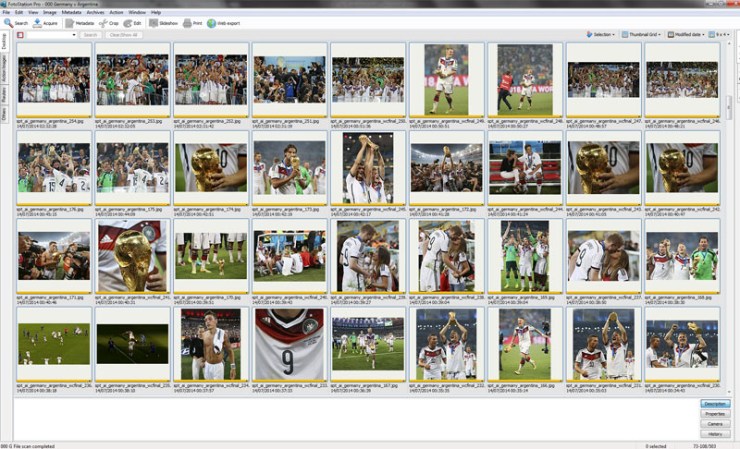The image size is (740, 449).
Task: Expand the search field dropdown
Action: (x=74, y=34)
